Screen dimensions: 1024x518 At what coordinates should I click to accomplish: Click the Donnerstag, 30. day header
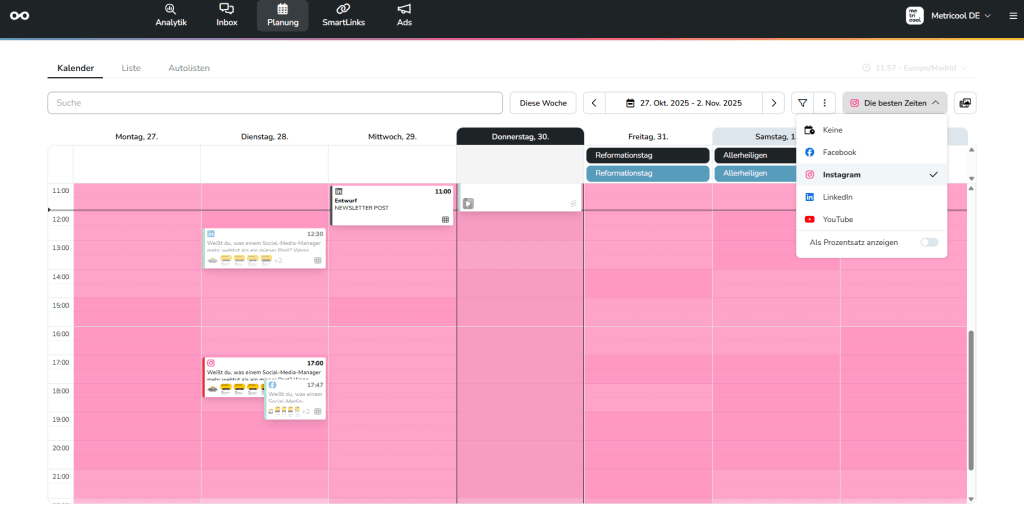coord(520,137)
